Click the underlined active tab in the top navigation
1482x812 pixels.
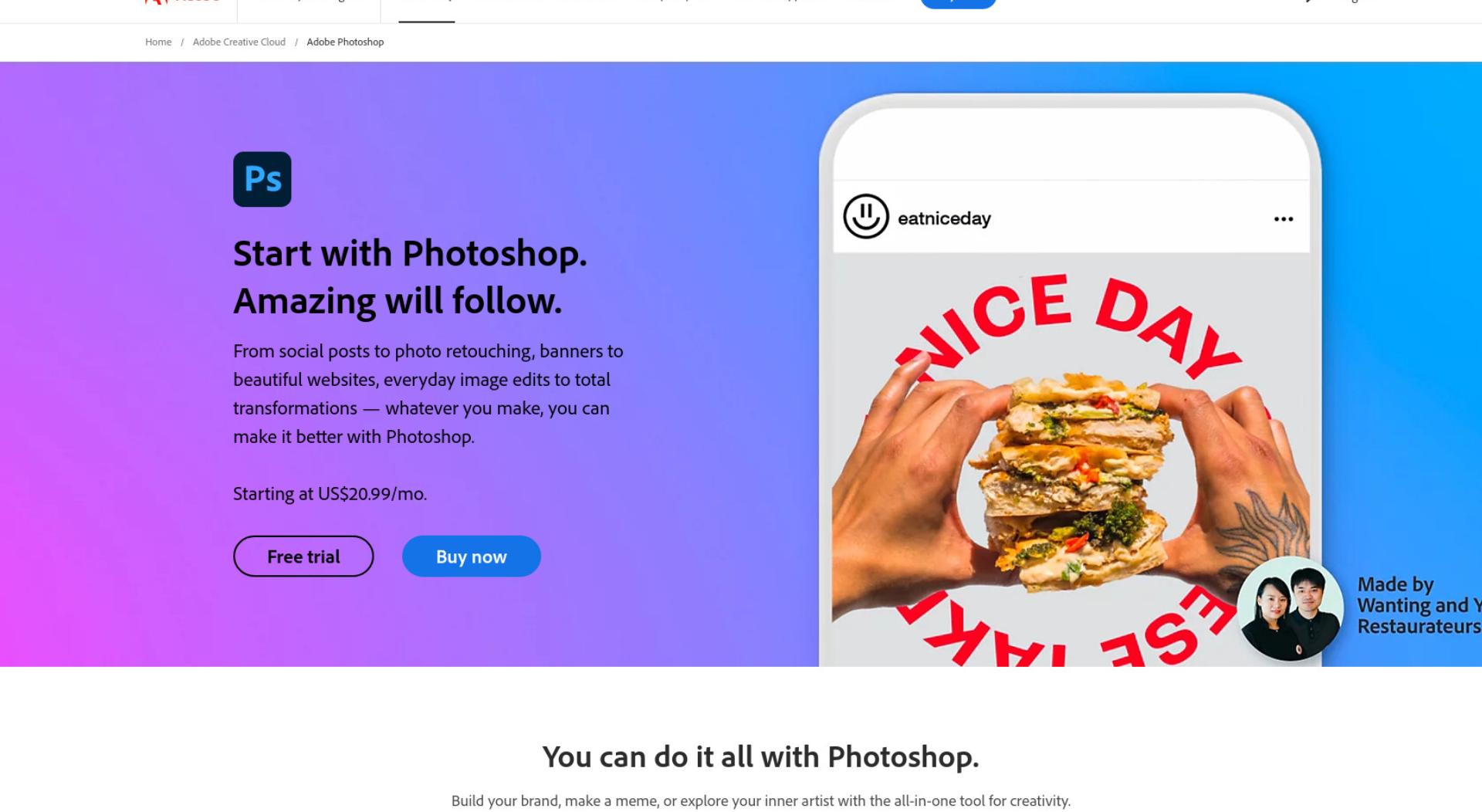pos(427,11)
